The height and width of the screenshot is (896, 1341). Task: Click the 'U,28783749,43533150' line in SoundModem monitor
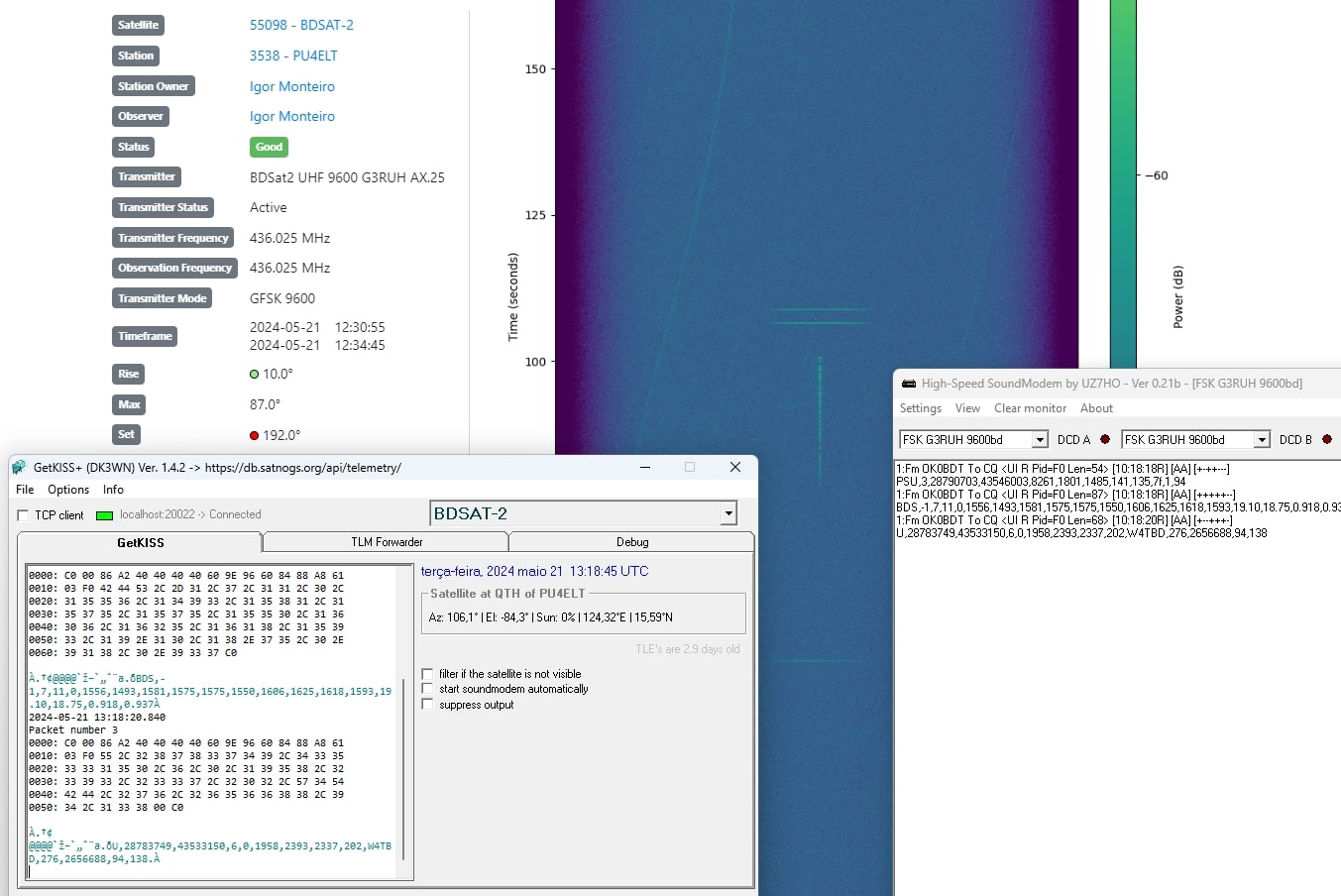click(1081, 533)
